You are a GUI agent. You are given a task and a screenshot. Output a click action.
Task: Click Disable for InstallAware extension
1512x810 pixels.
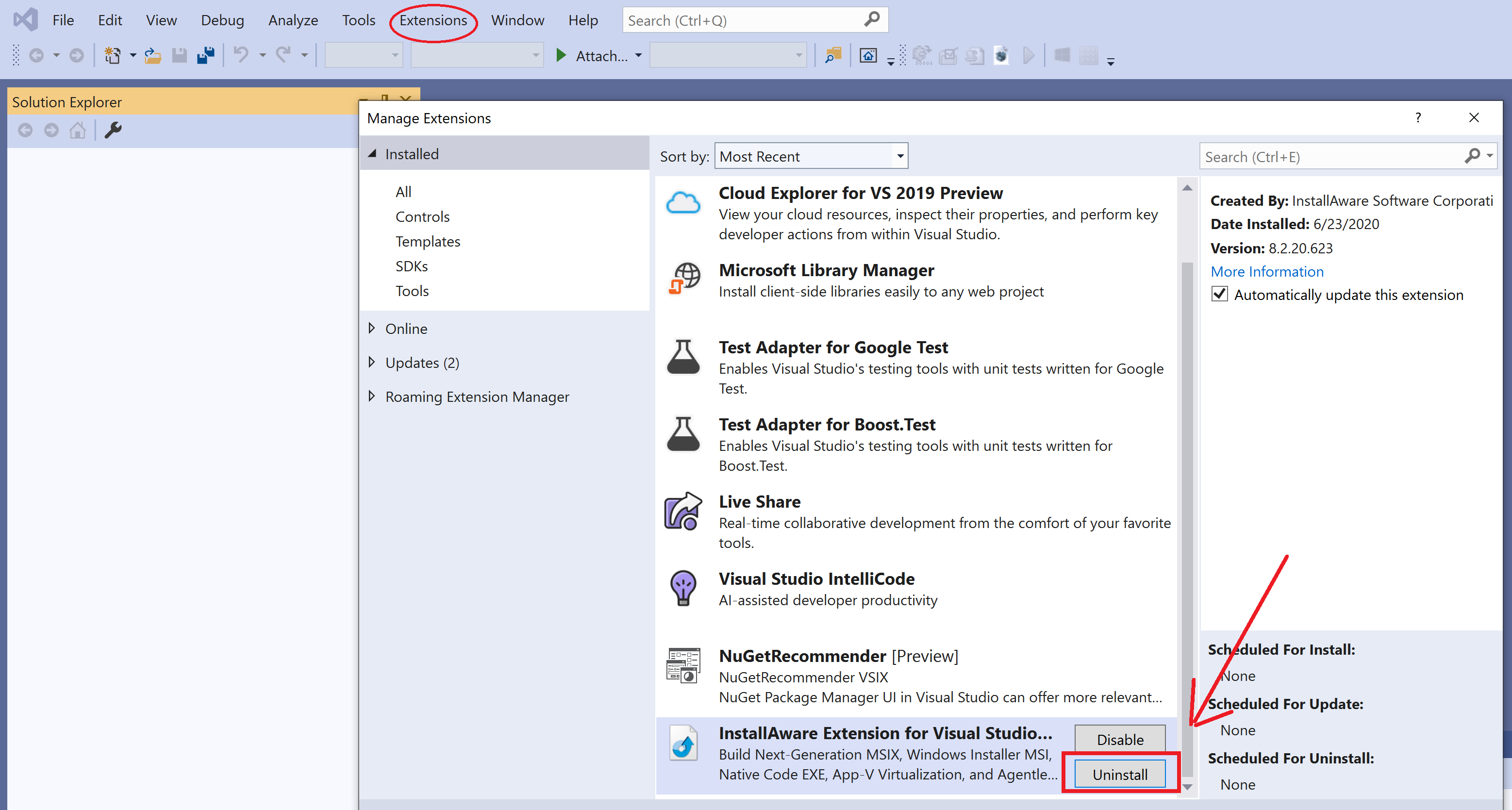click(x=1120, y=739)
